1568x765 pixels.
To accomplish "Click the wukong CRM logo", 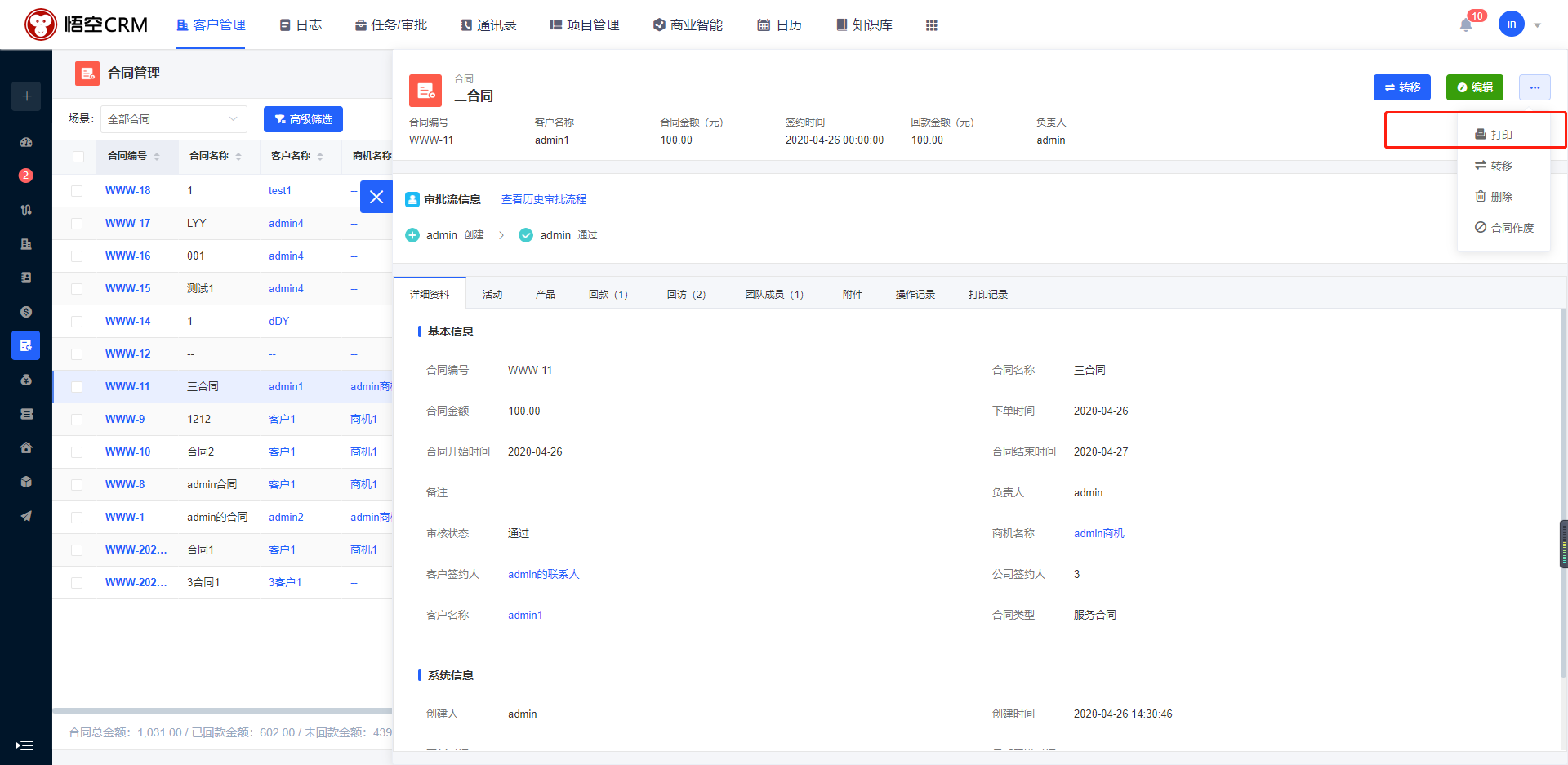I will pos(87,24).
